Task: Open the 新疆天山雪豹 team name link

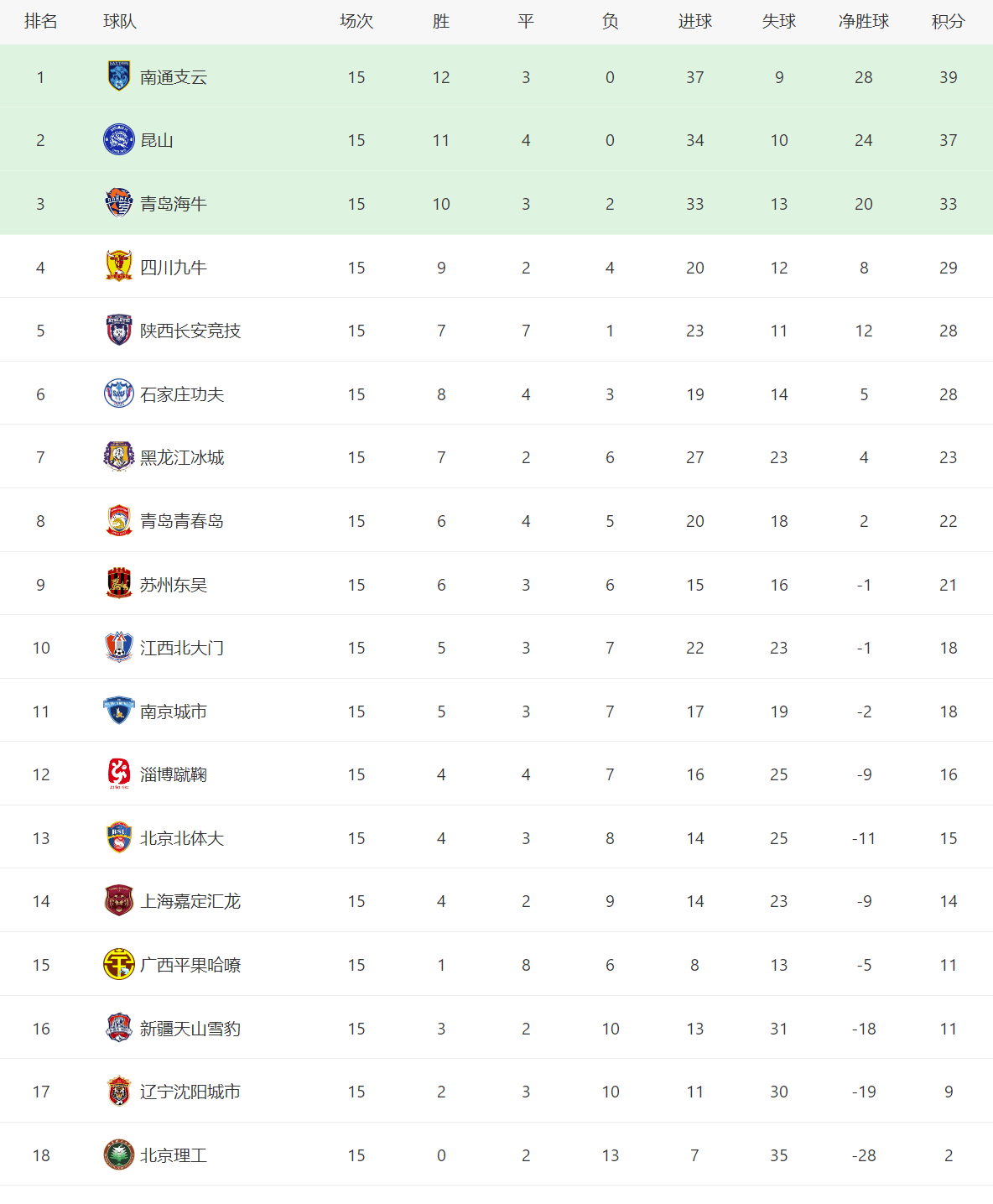Action: (190, 1029)
